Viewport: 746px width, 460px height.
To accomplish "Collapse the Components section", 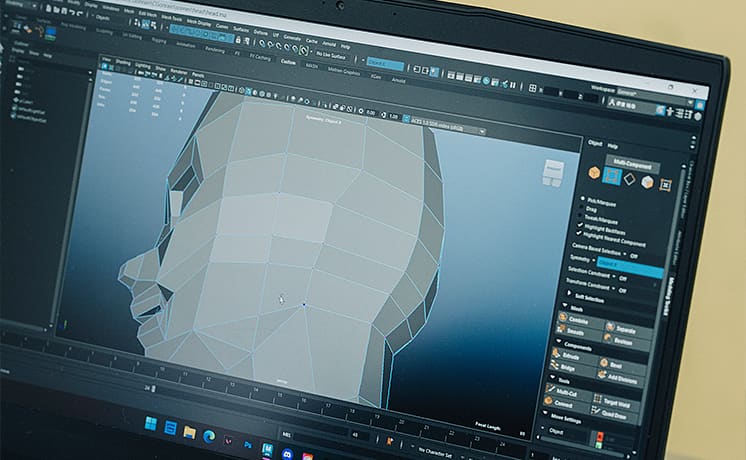I will point(559,341).
